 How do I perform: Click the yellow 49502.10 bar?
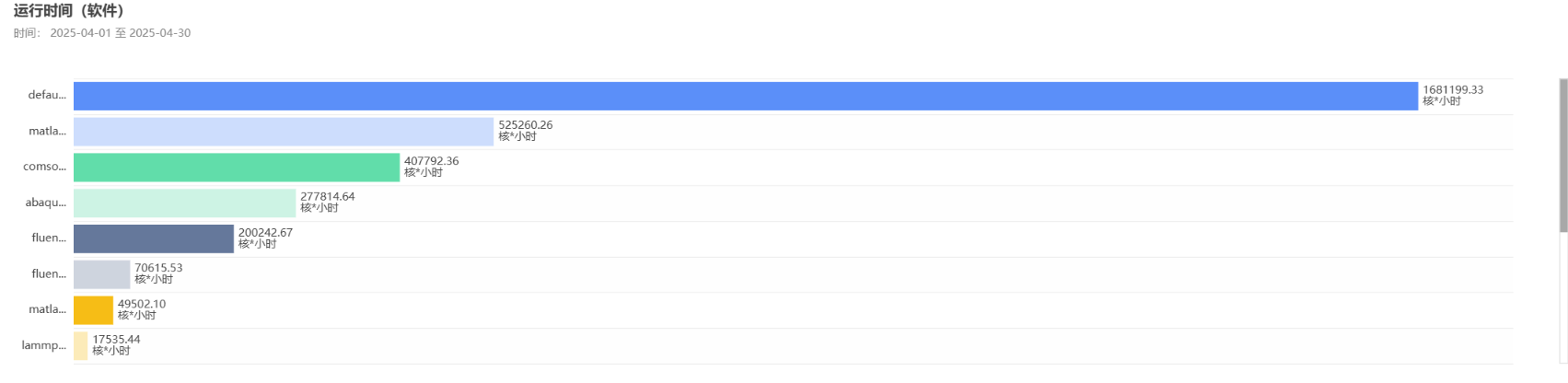pos(93,310)
